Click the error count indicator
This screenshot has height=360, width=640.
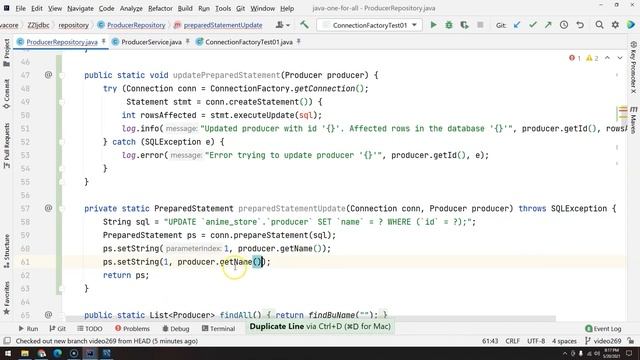(575, 58)
